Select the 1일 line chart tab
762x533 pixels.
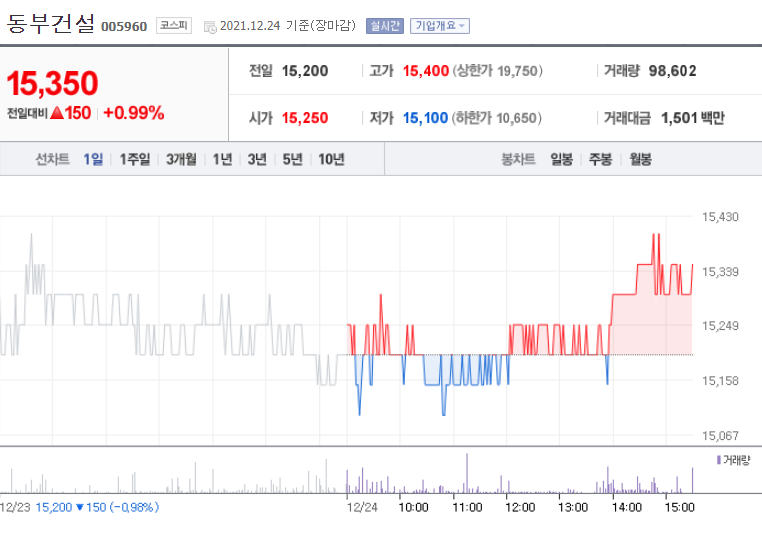pyautogui.click(x=93, y=159)
